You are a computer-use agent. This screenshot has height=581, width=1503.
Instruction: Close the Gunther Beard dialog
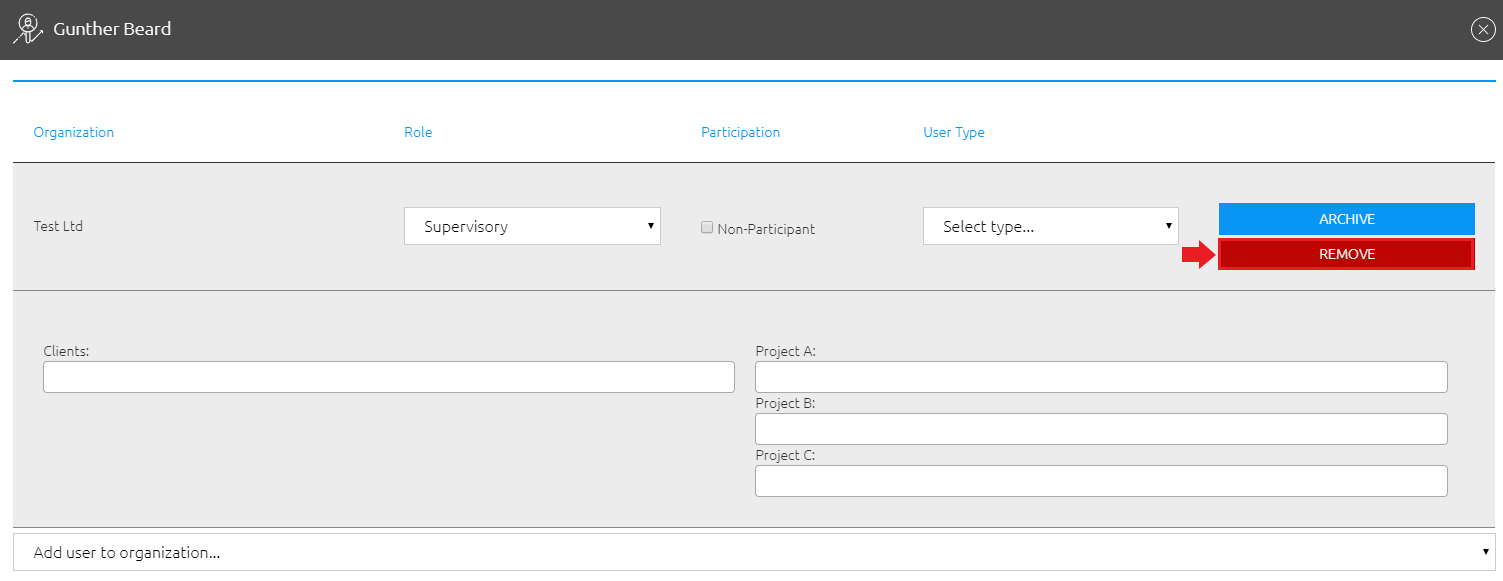coord(1483,30)
